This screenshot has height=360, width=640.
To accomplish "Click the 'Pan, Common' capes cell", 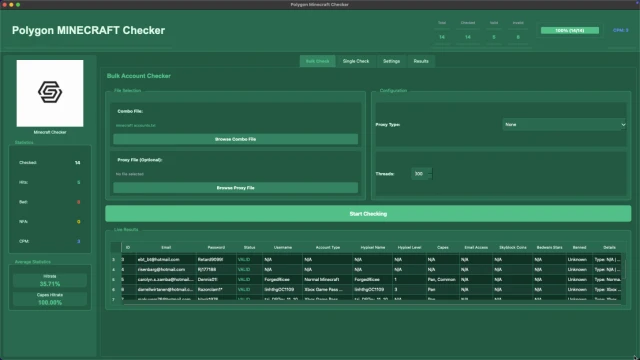I will tap(443, 280).
